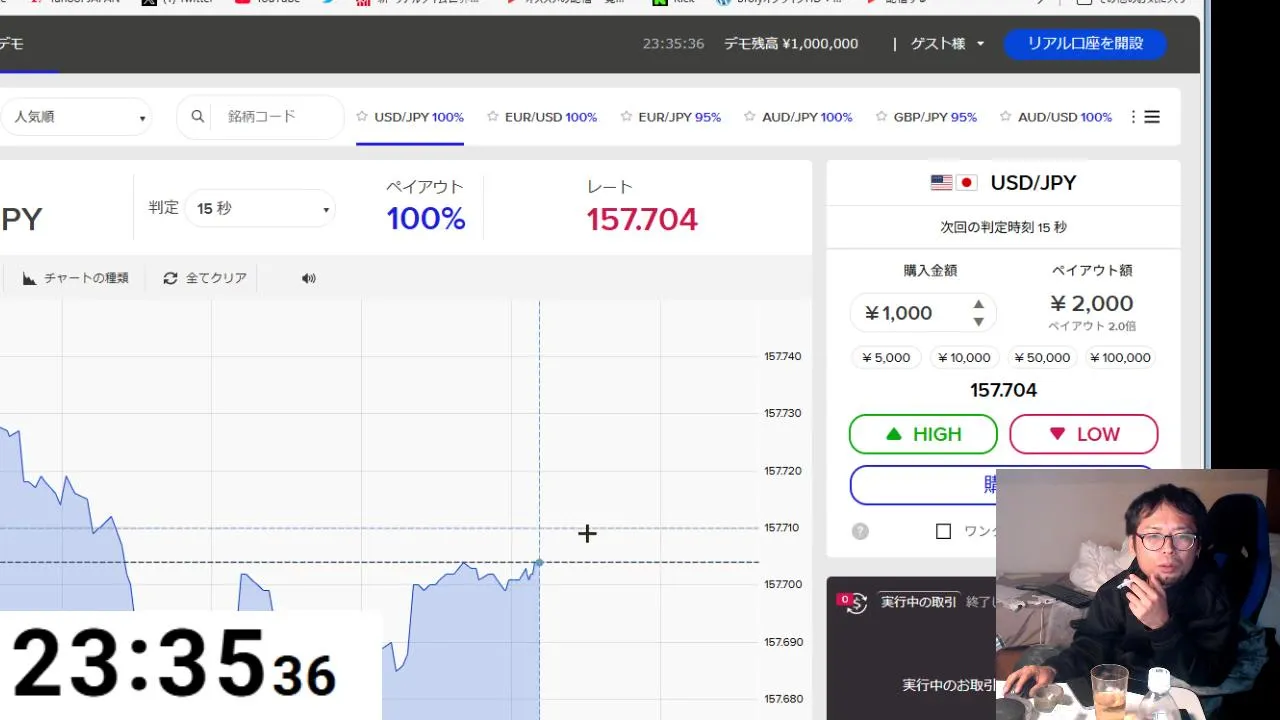The height and width of the screenshot is (720, 1280).
Task: Open チャートの種類 chart type selector
Action: (76, 278)
